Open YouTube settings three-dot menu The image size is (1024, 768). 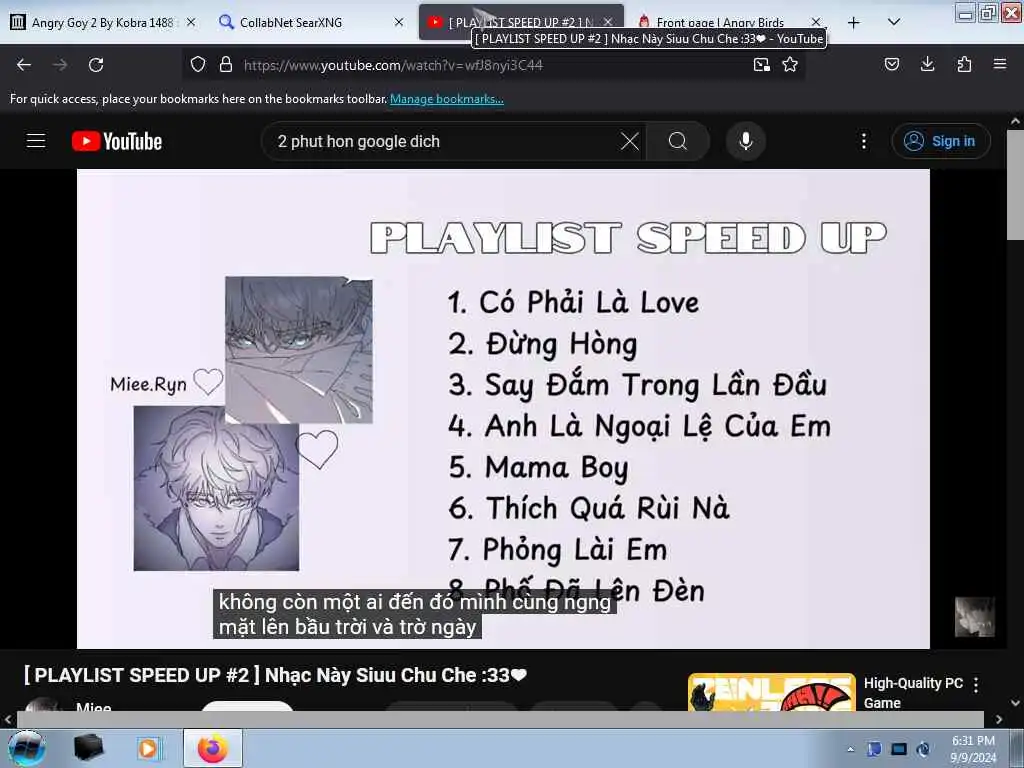[x=863, y=141]
